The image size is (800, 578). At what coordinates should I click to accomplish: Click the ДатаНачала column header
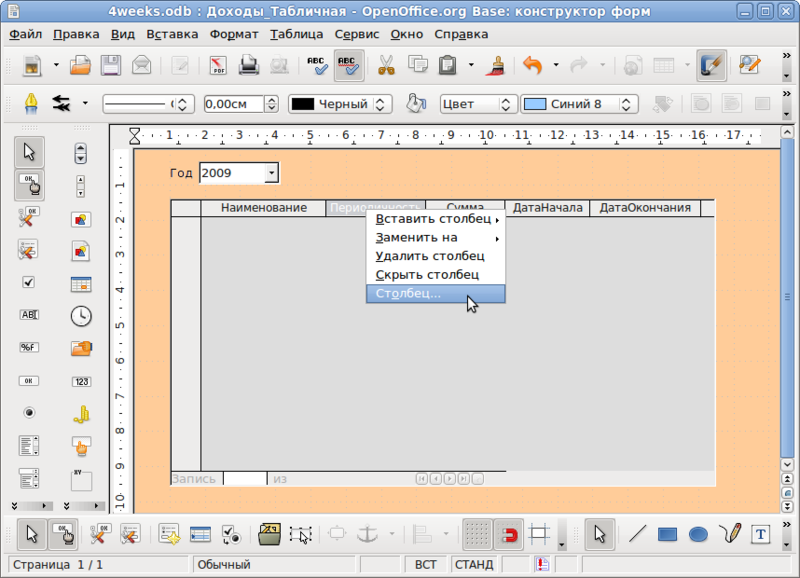547,208
